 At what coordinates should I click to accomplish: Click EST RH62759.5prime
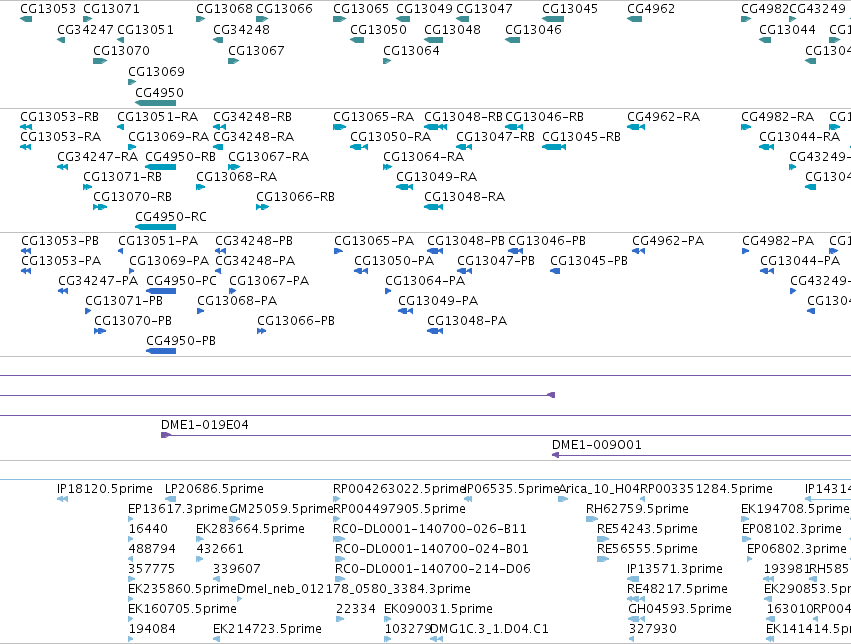coord(637,509)
